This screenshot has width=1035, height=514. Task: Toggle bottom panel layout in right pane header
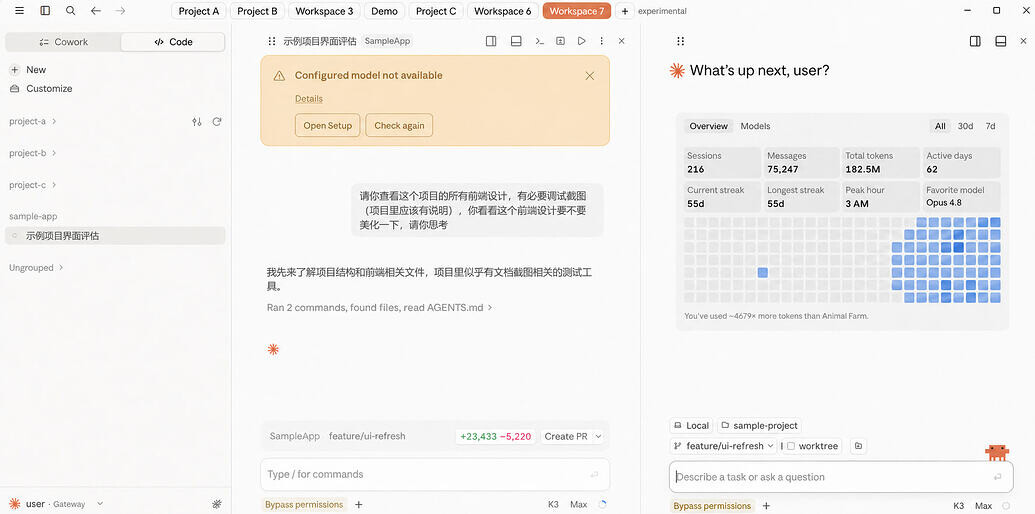(1001, 41)
